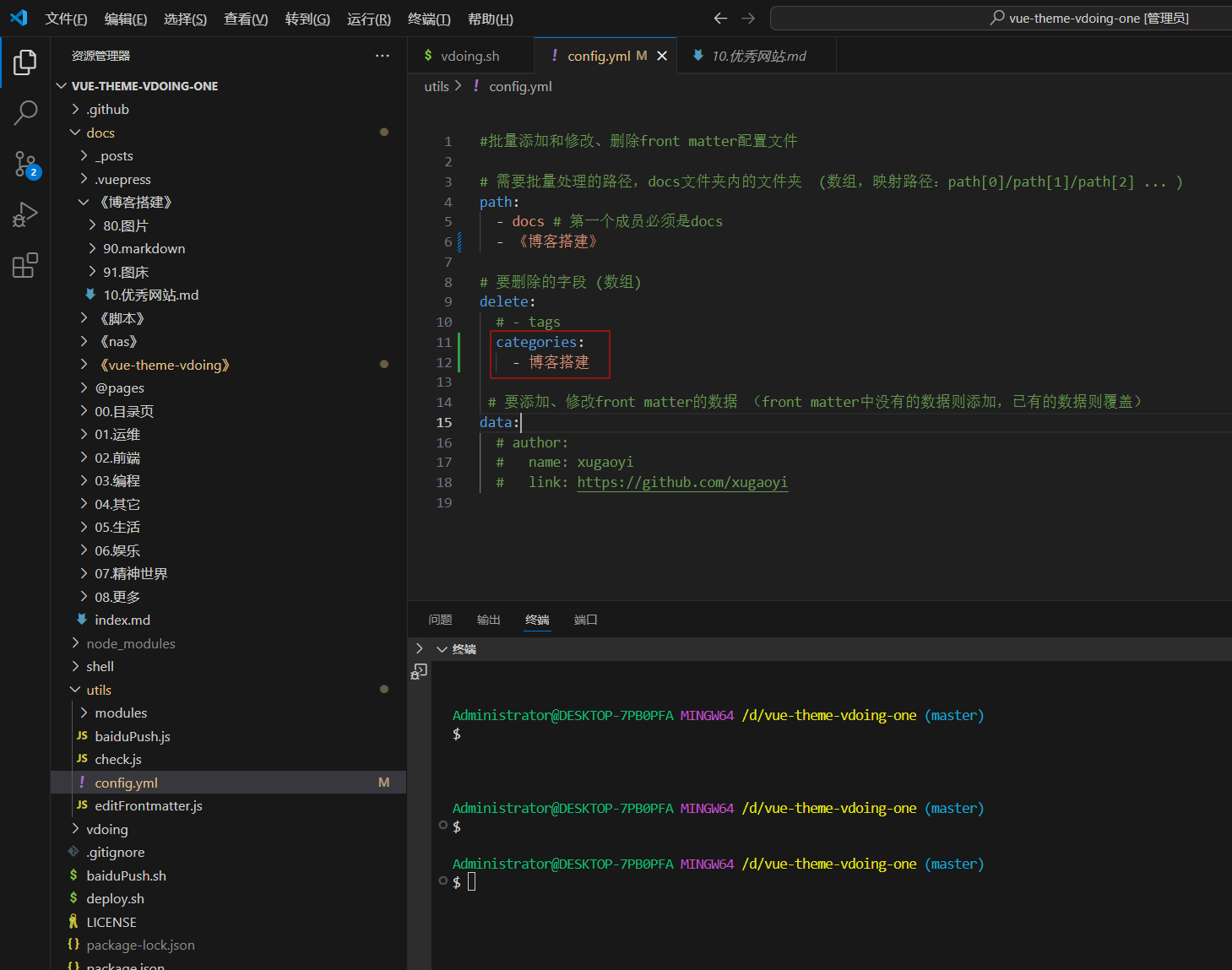1232x970 pixels.
Task: Switch to the 问题 panel tab
Action: [x=440, y=620]
